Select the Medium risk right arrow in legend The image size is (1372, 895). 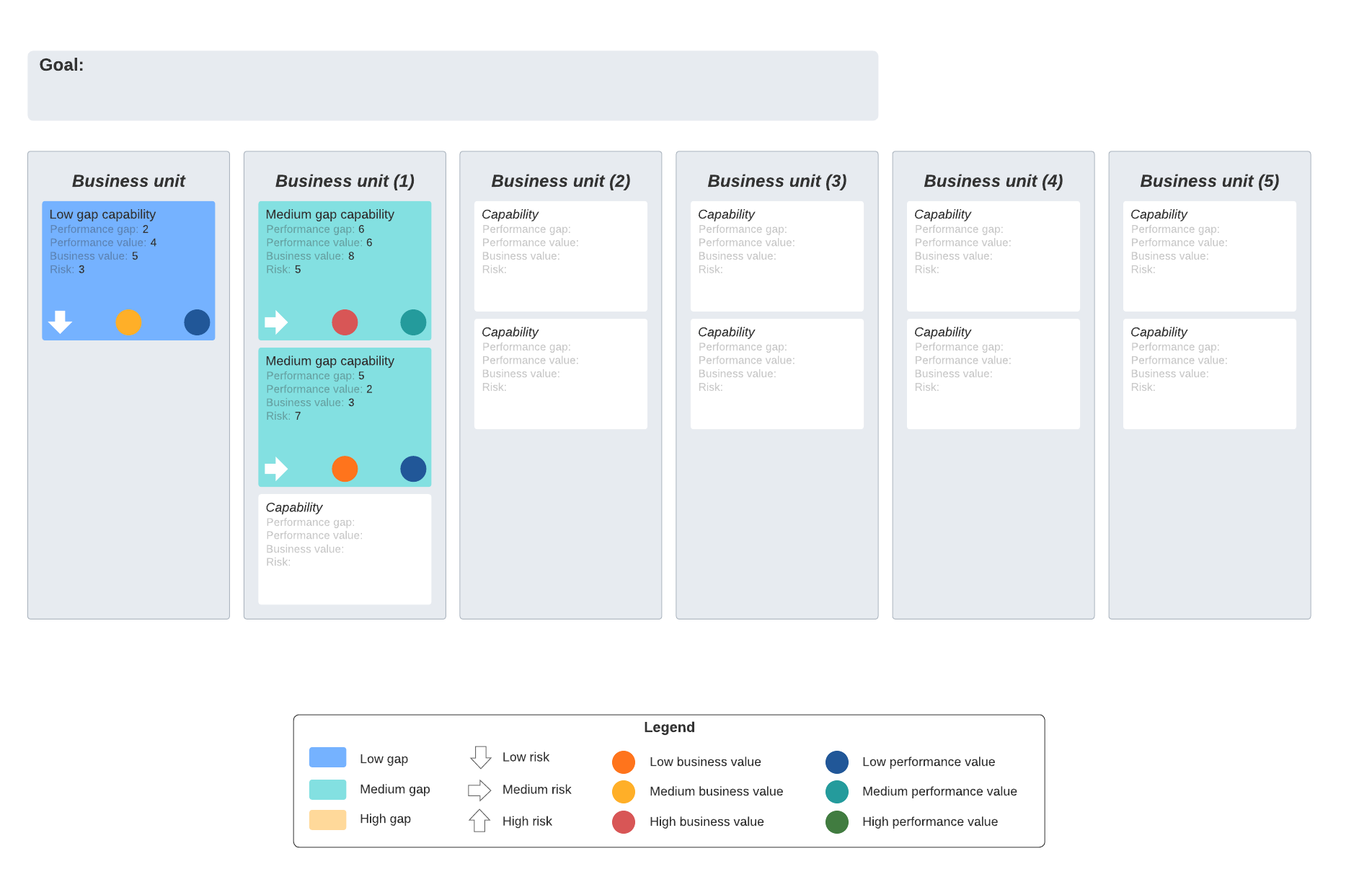[x=479, y=790]
